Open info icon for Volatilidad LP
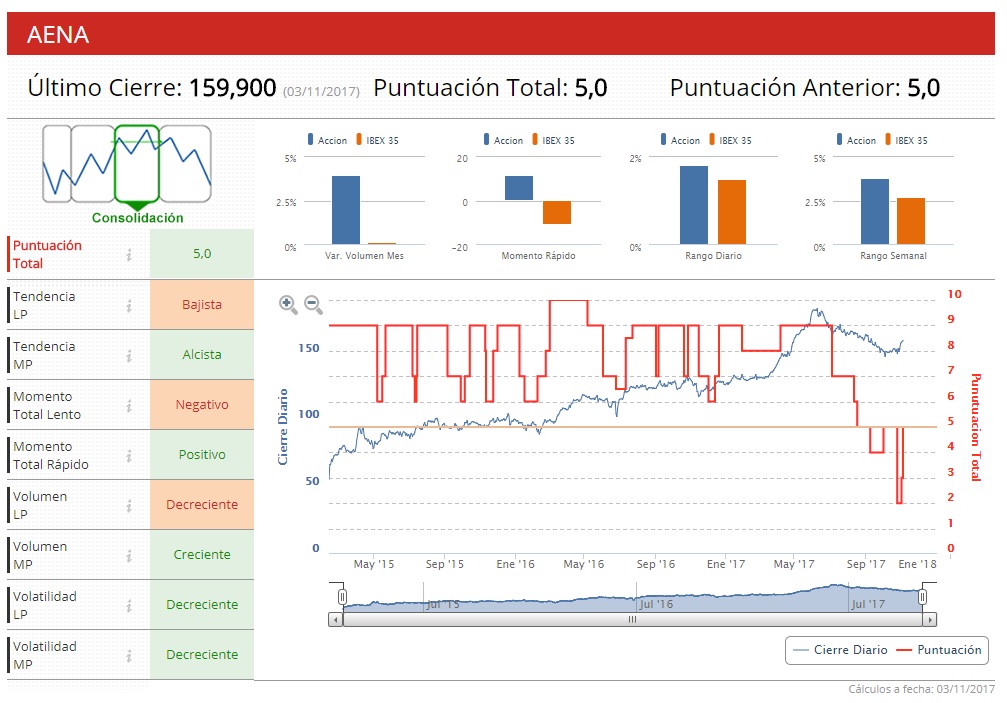The height and width of the screenshot is (703, 1007). point(129,605)
